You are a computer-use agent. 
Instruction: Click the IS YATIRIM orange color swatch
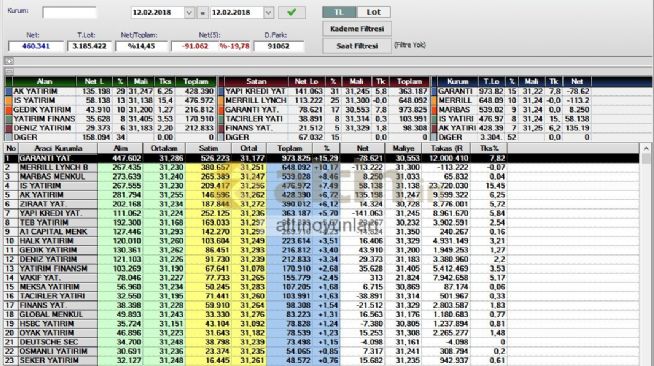(8, 100)
